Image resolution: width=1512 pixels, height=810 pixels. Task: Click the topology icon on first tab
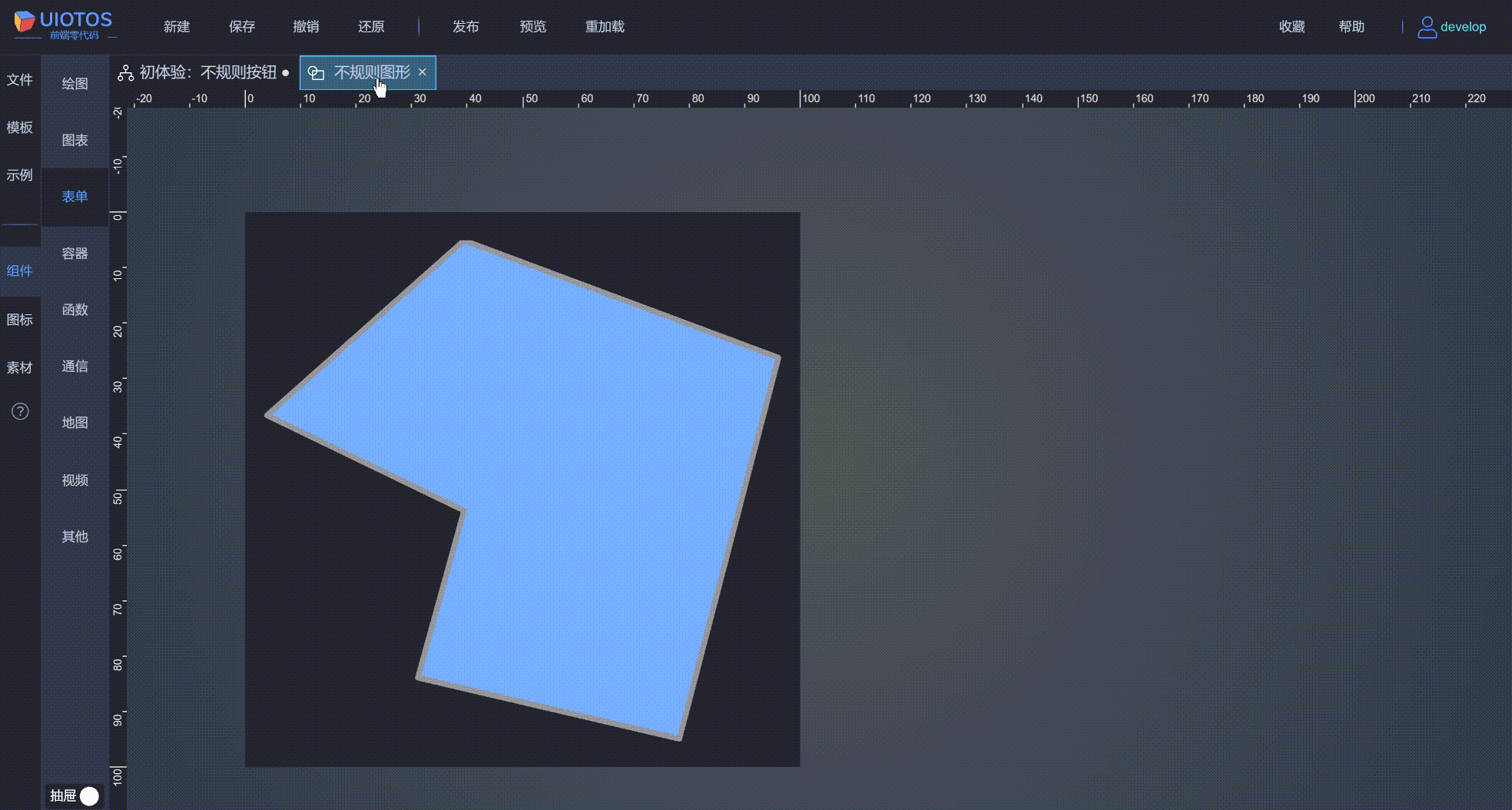tap(126, 73)
